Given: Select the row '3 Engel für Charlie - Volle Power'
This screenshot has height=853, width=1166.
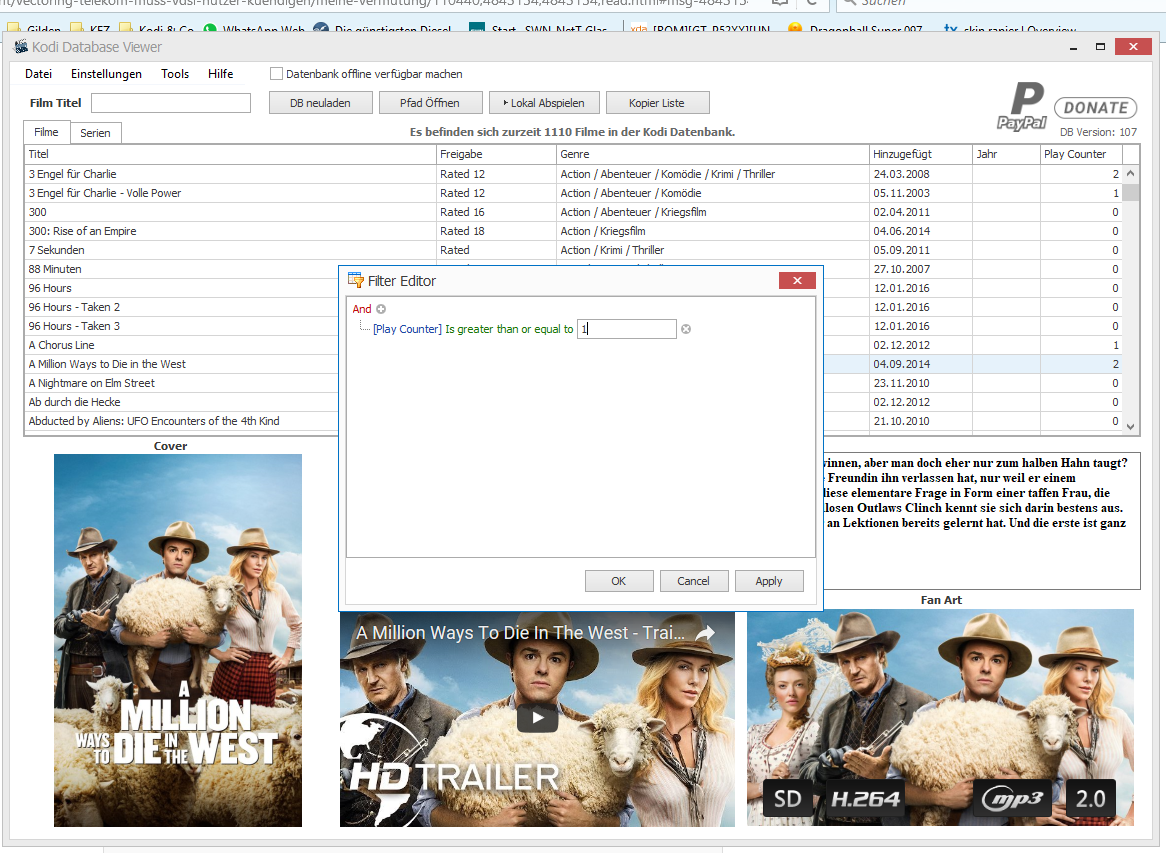Looking at the screenshot, I should coord(573,193).
